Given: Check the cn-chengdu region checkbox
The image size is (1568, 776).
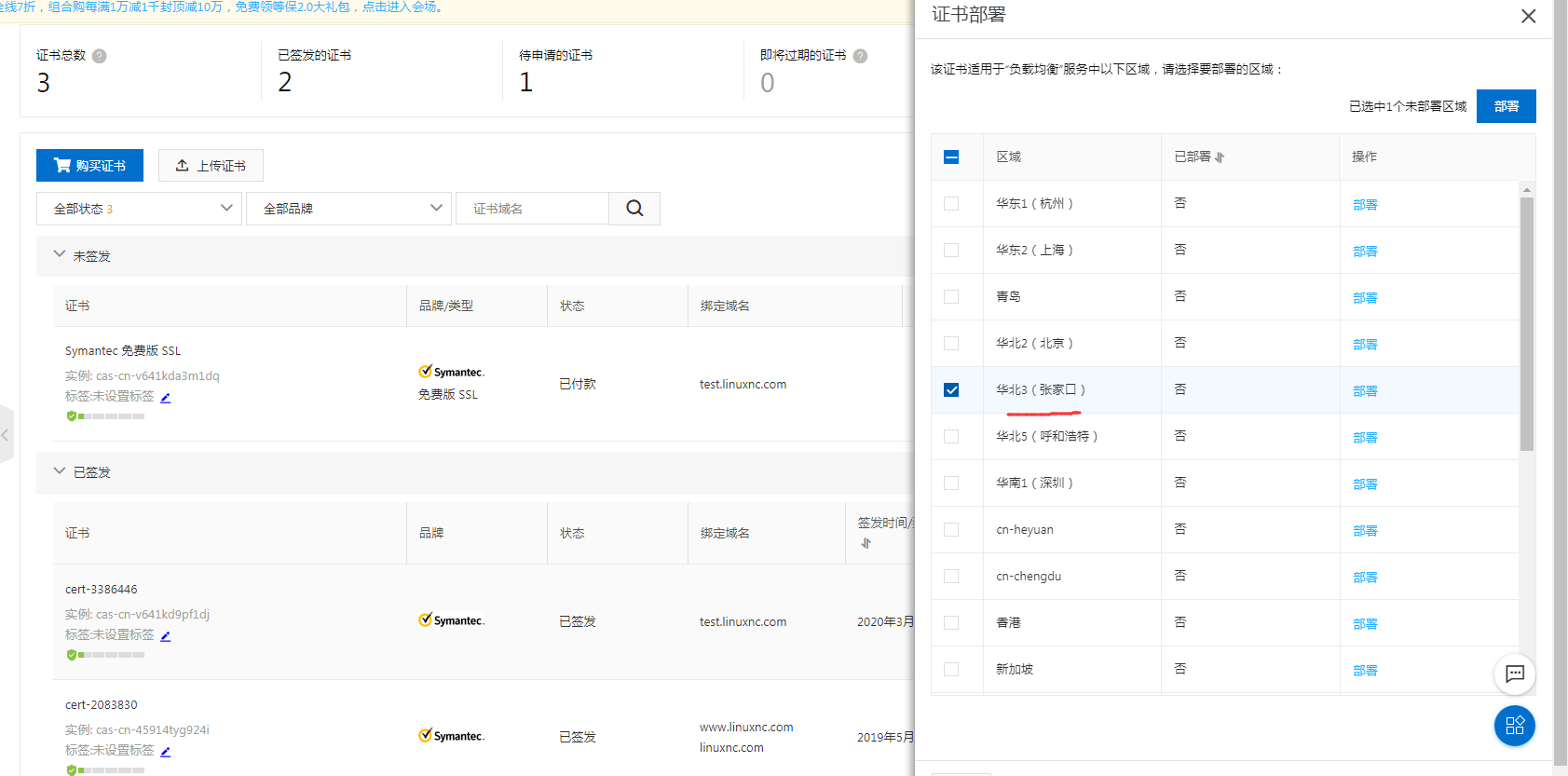Looking at the screenshot, I should (951, 576).
